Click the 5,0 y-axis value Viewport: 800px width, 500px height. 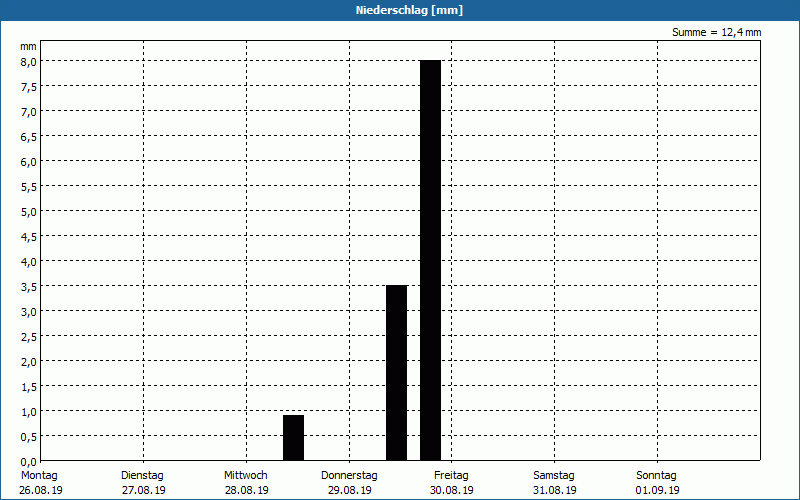coord(29,212)
